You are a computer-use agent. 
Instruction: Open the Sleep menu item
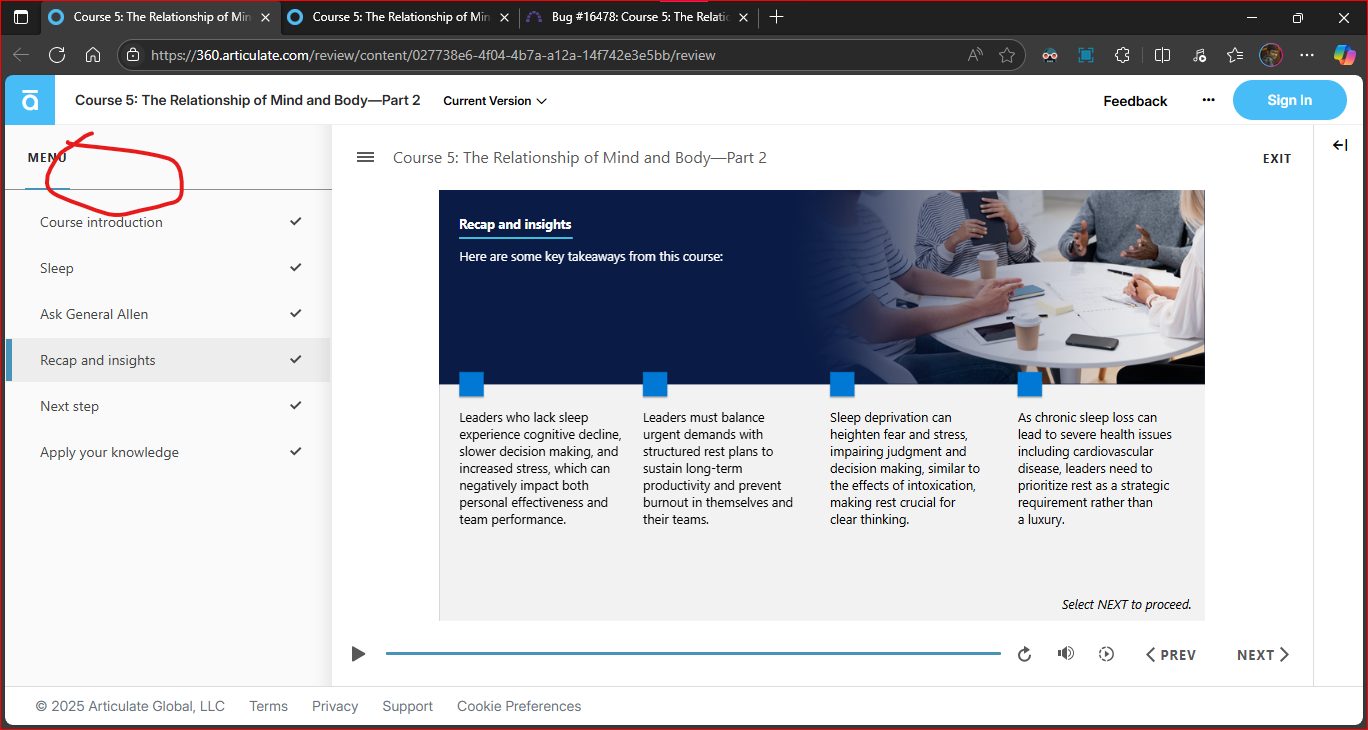(x=167, y=268)
